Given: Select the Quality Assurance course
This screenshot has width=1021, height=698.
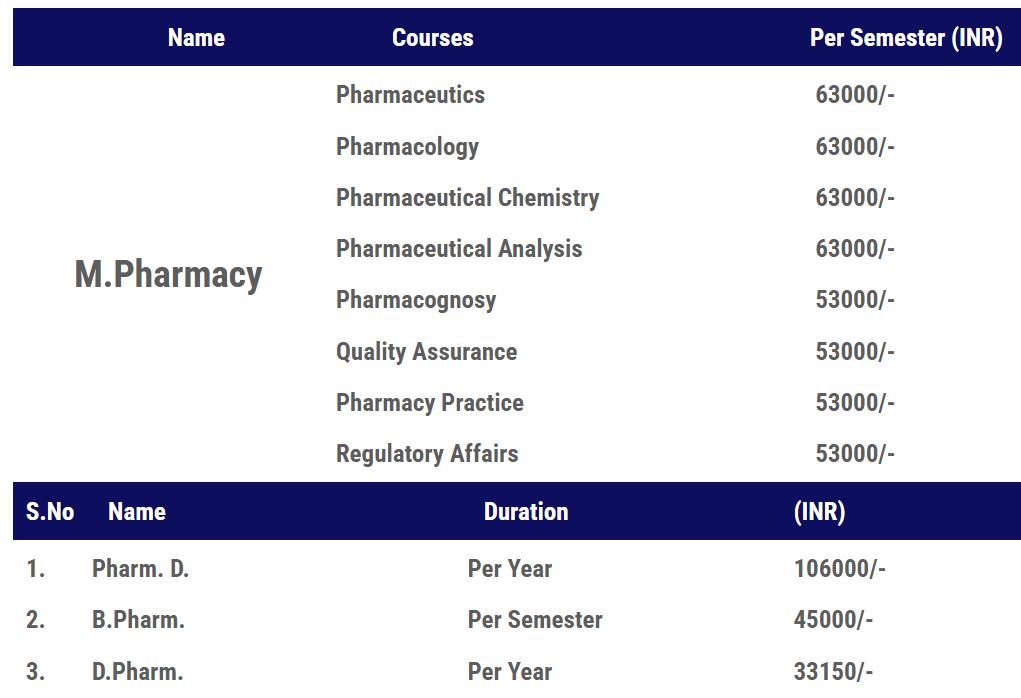Looking at the screenshot, I should pyautogui.click(x=426, y=352).
